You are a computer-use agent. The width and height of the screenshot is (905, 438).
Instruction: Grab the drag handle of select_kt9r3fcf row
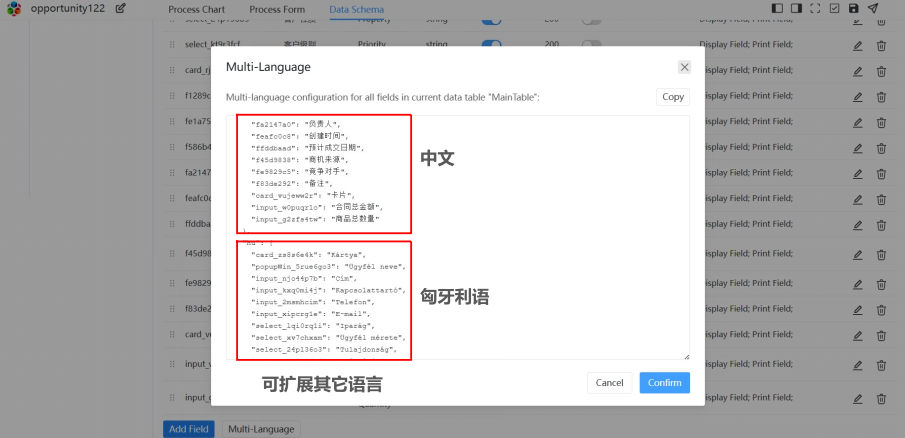pos(172,45)
